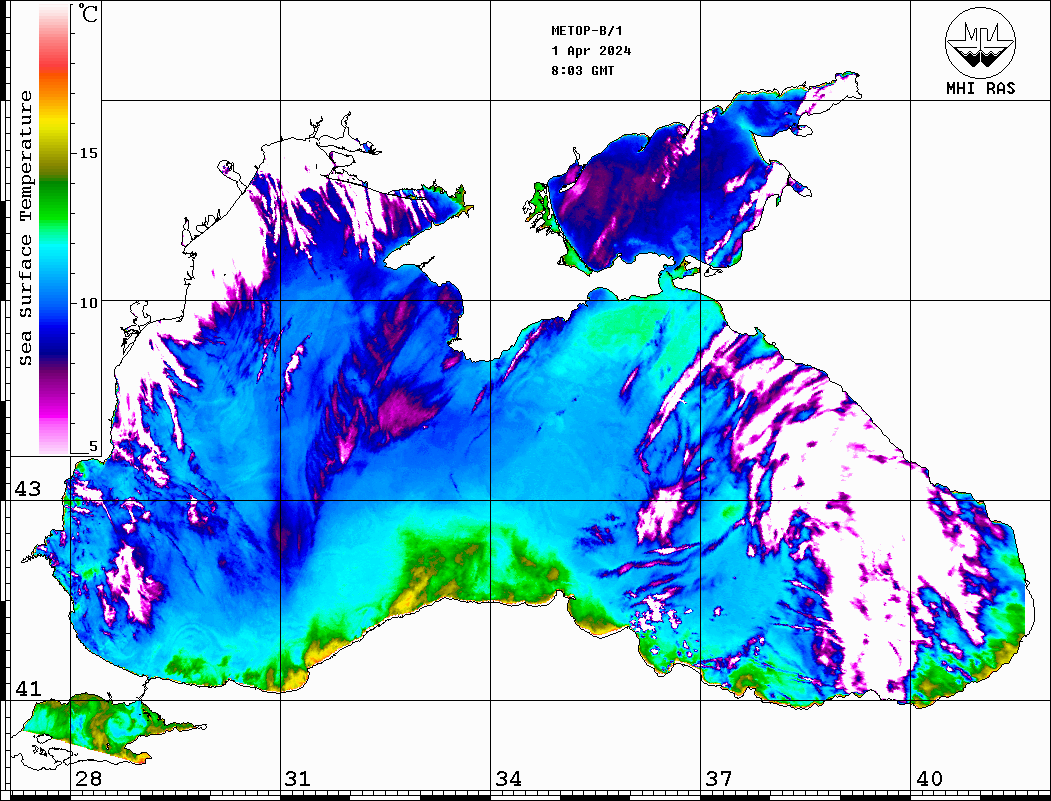Click the longitude 31 label
Image resolution: width=1051 pixels, height=801 pixels.
click(298, 779)
